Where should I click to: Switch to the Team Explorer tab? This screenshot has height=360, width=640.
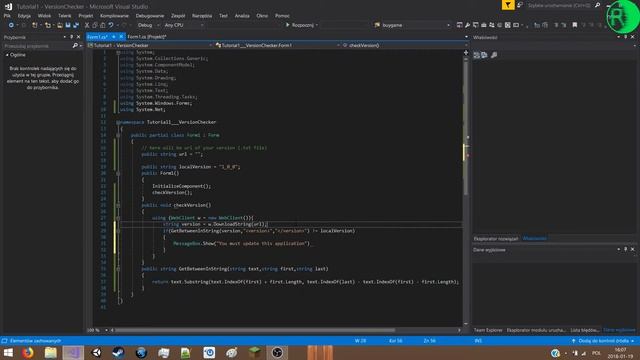coord(488,330)
